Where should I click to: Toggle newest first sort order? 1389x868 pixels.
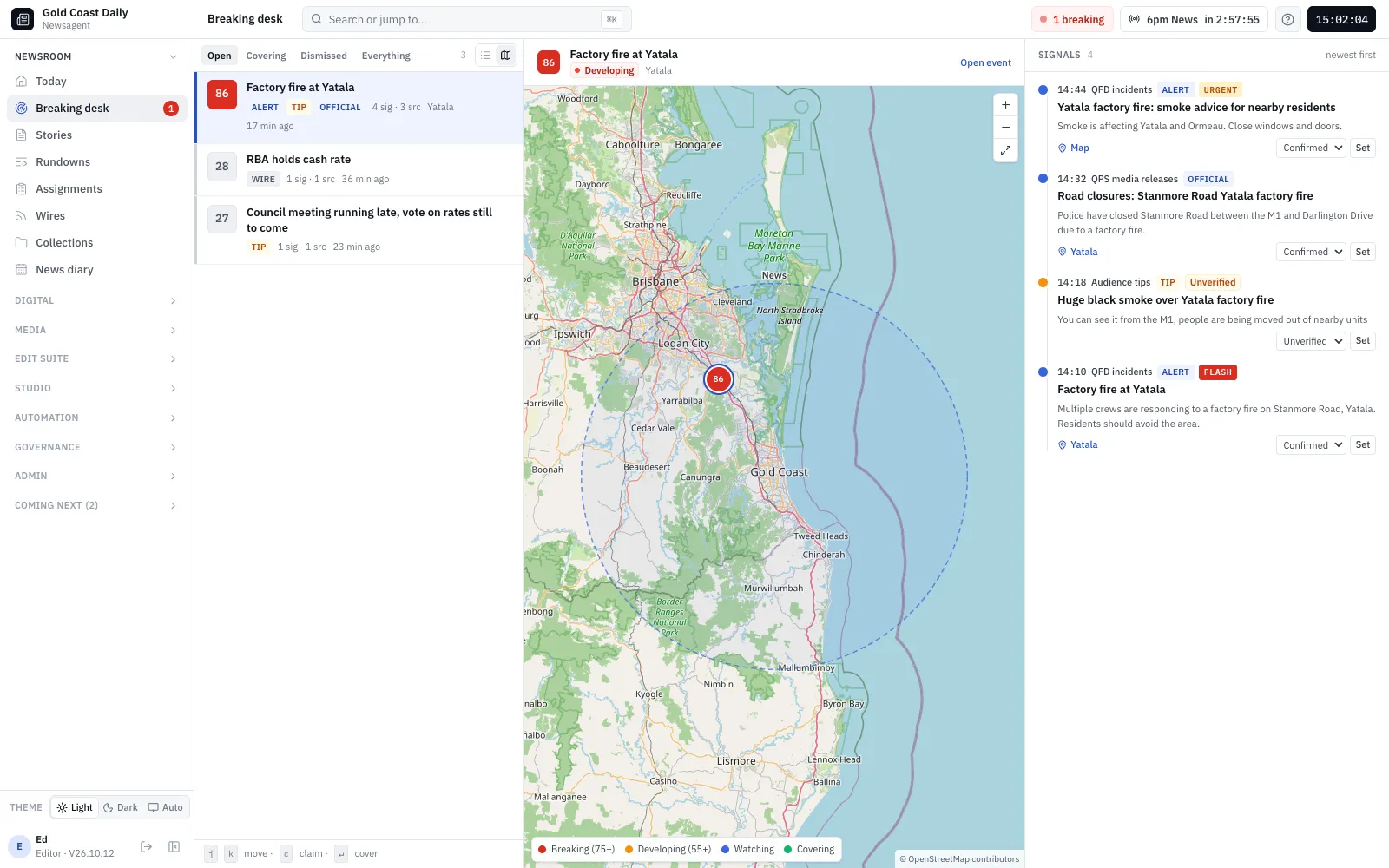pyautogui.click(x=1350, y=56)
